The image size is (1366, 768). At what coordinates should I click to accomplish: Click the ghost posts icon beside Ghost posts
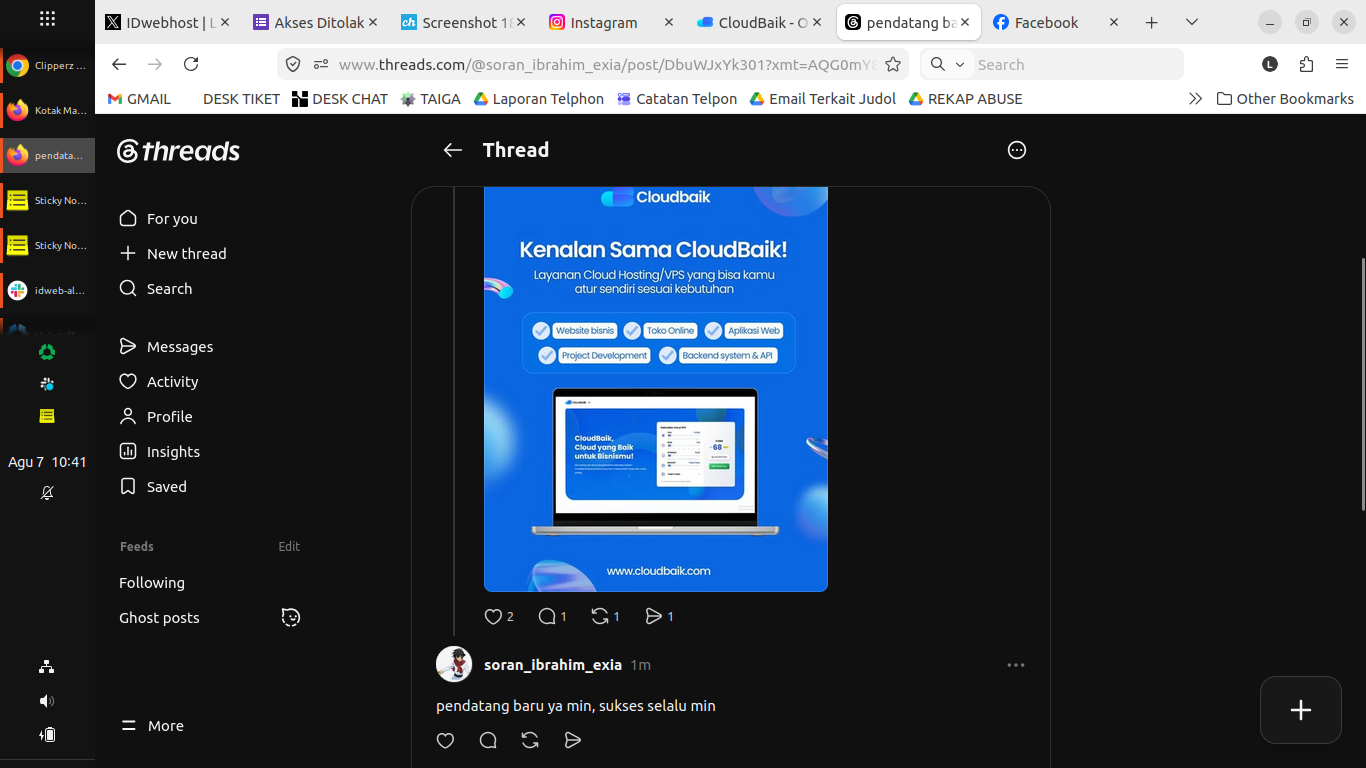[x=291, y=617]
